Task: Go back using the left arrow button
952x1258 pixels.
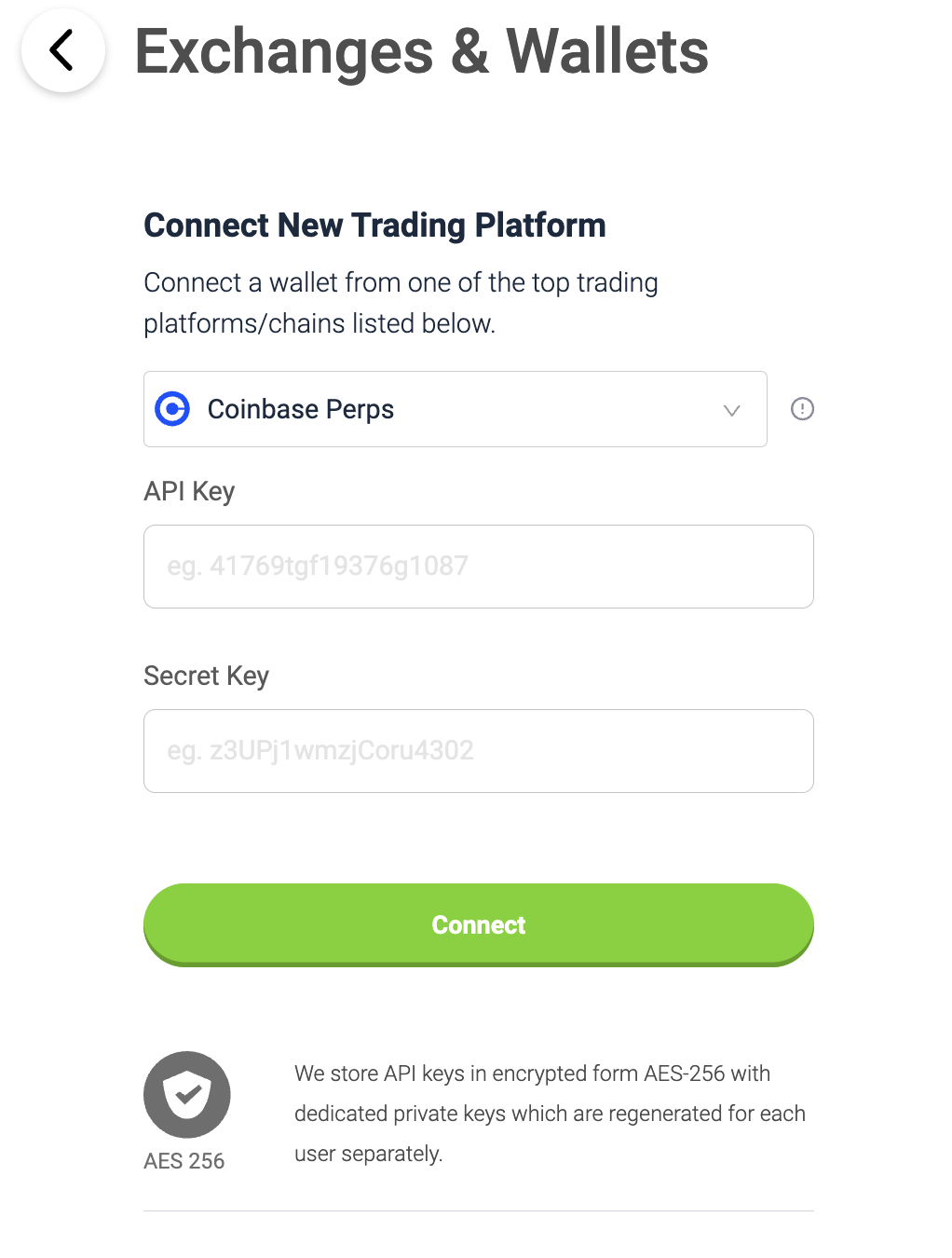Action: point(62,50)
